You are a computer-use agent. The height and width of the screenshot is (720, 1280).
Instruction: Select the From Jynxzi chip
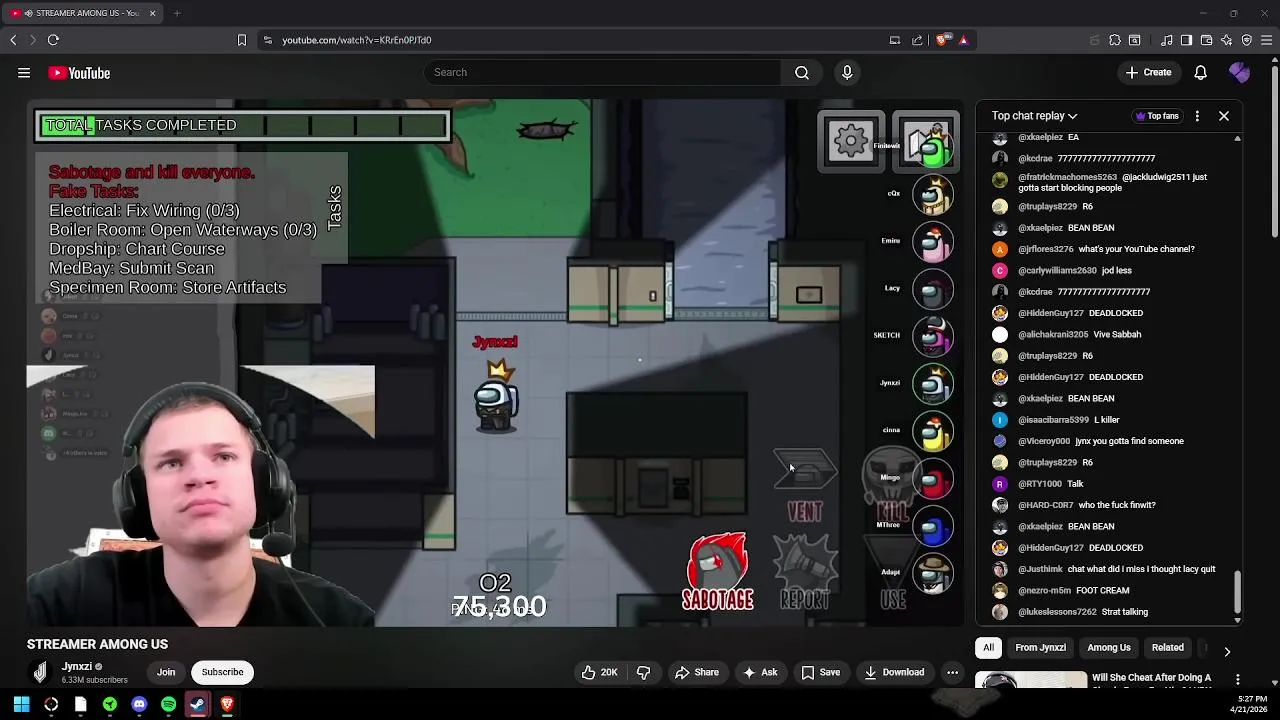[x=1040, y=648]
